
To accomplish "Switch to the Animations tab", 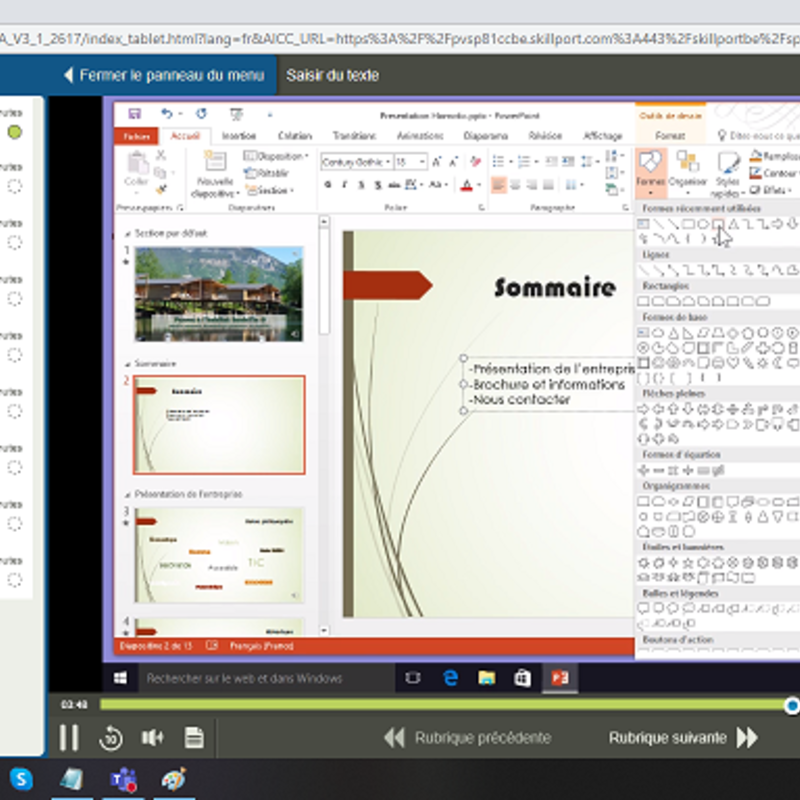I will point(420,136).
